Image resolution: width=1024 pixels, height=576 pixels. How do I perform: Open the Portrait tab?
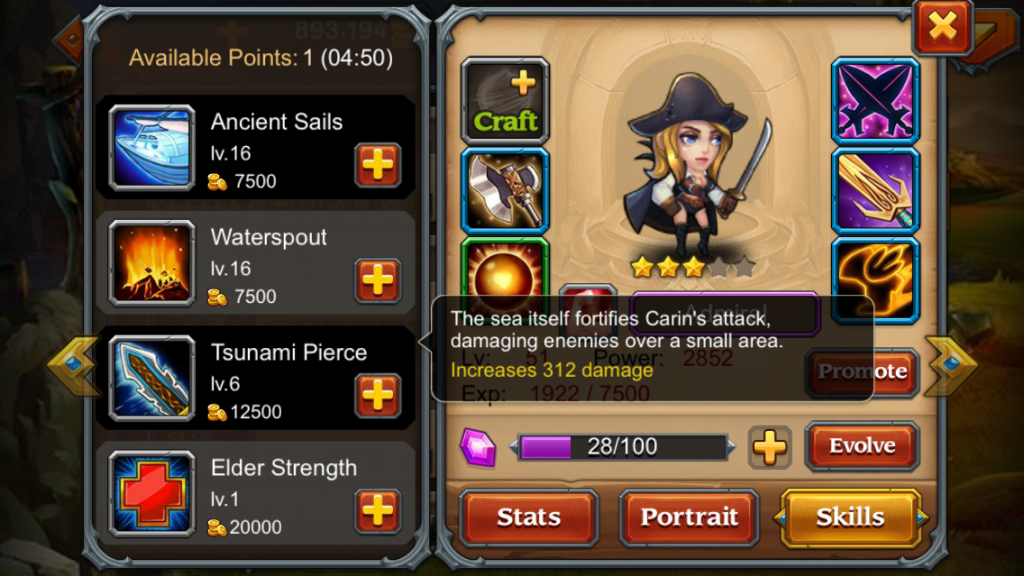pyautogui.click(x=689, y=517)
